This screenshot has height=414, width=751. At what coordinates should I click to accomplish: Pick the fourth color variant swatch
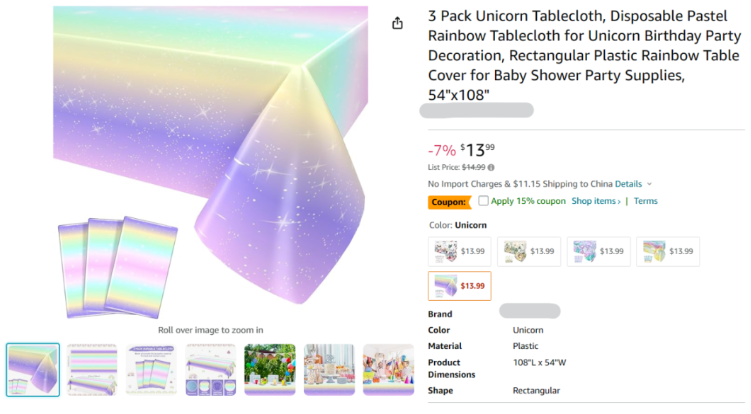[x=667, y=251]
